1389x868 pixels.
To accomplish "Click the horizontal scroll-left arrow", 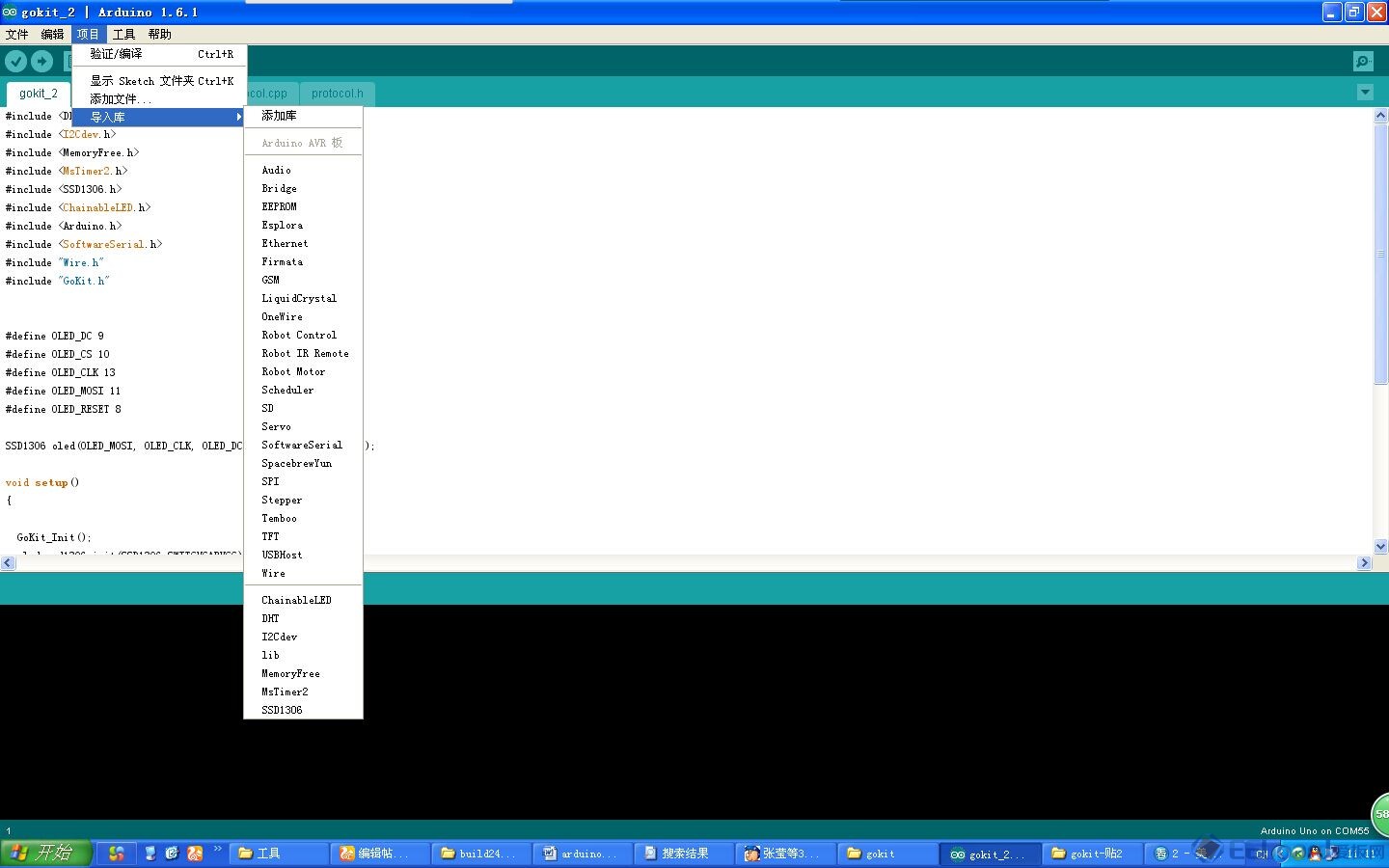I will coord(8,562).
